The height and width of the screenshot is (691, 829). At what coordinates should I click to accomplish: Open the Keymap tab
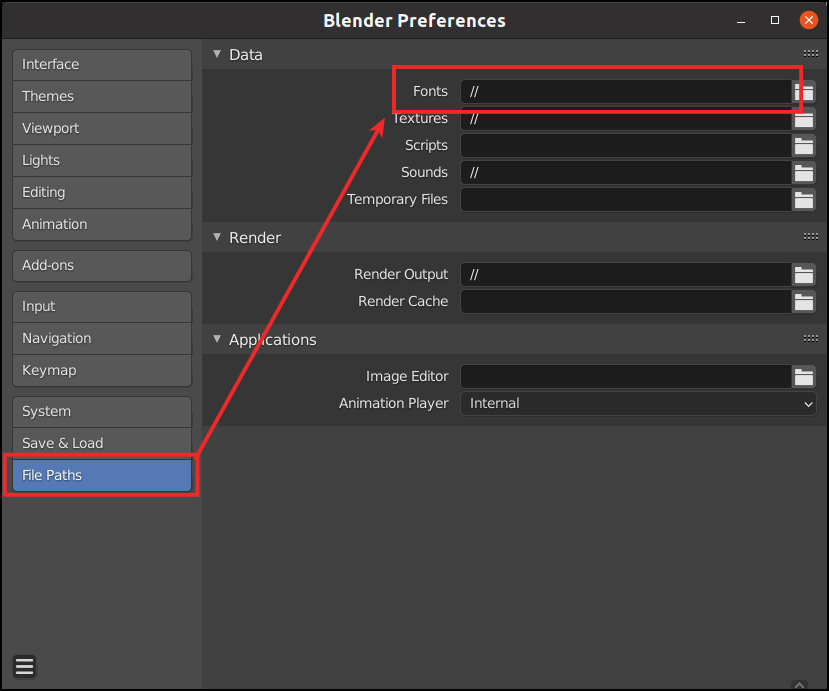[x=102, y=371]
